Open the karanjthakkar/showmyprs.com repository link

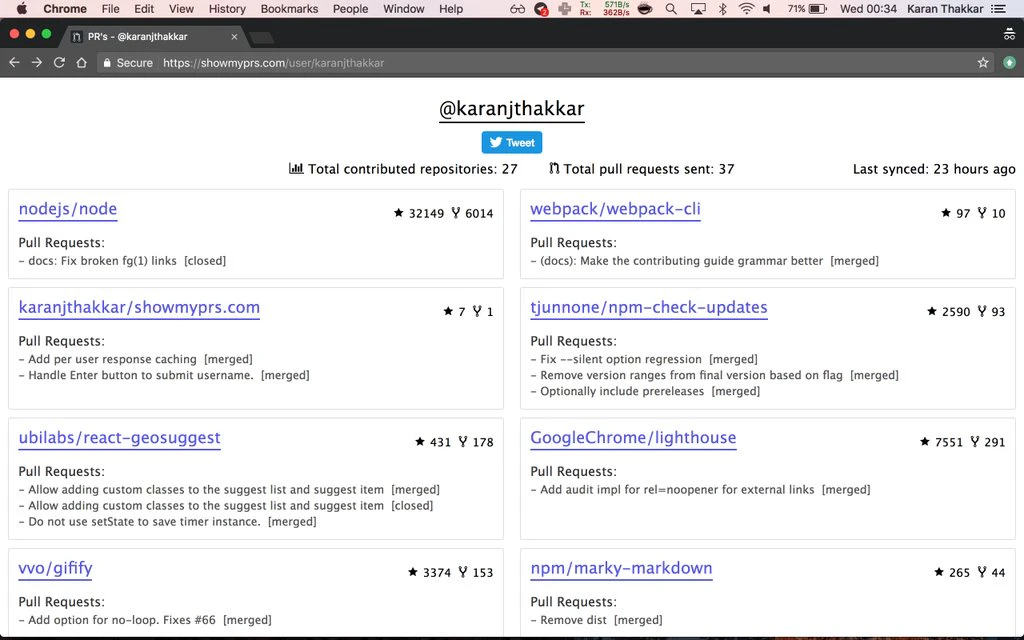(139, 308)
